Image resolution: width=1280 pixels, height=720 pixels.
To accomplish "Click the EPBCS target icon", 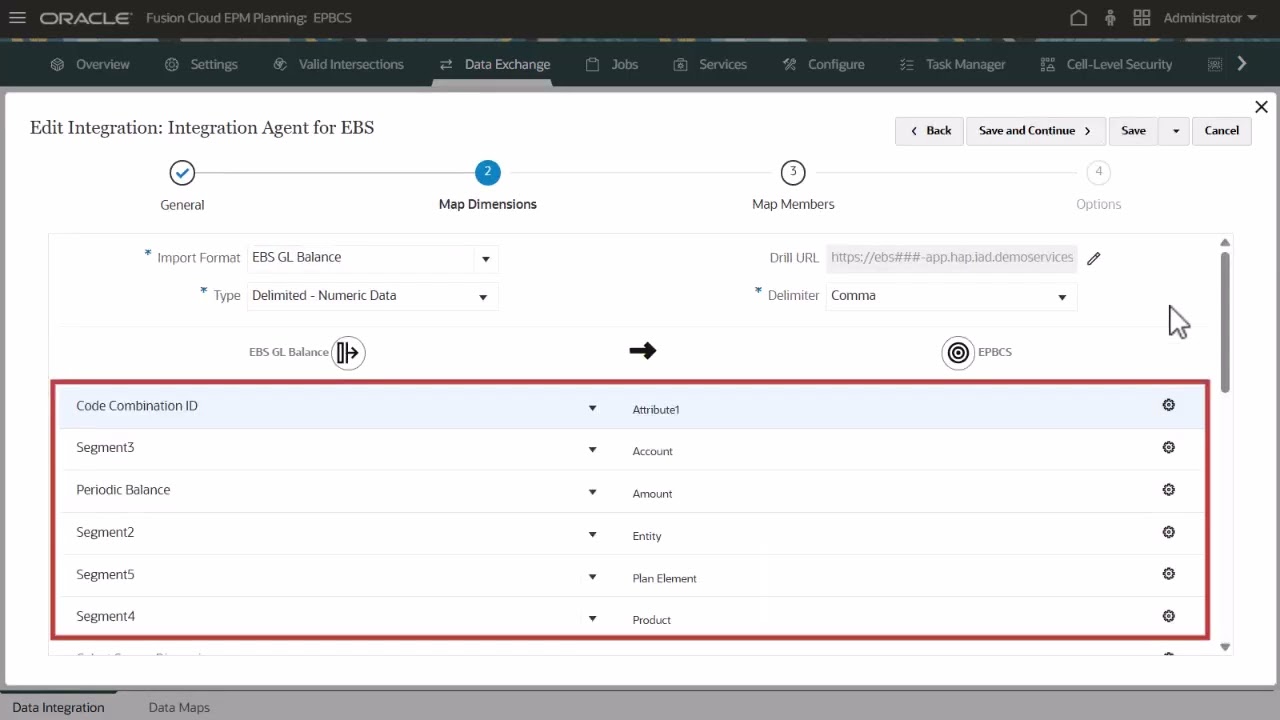I will [958, 352].
